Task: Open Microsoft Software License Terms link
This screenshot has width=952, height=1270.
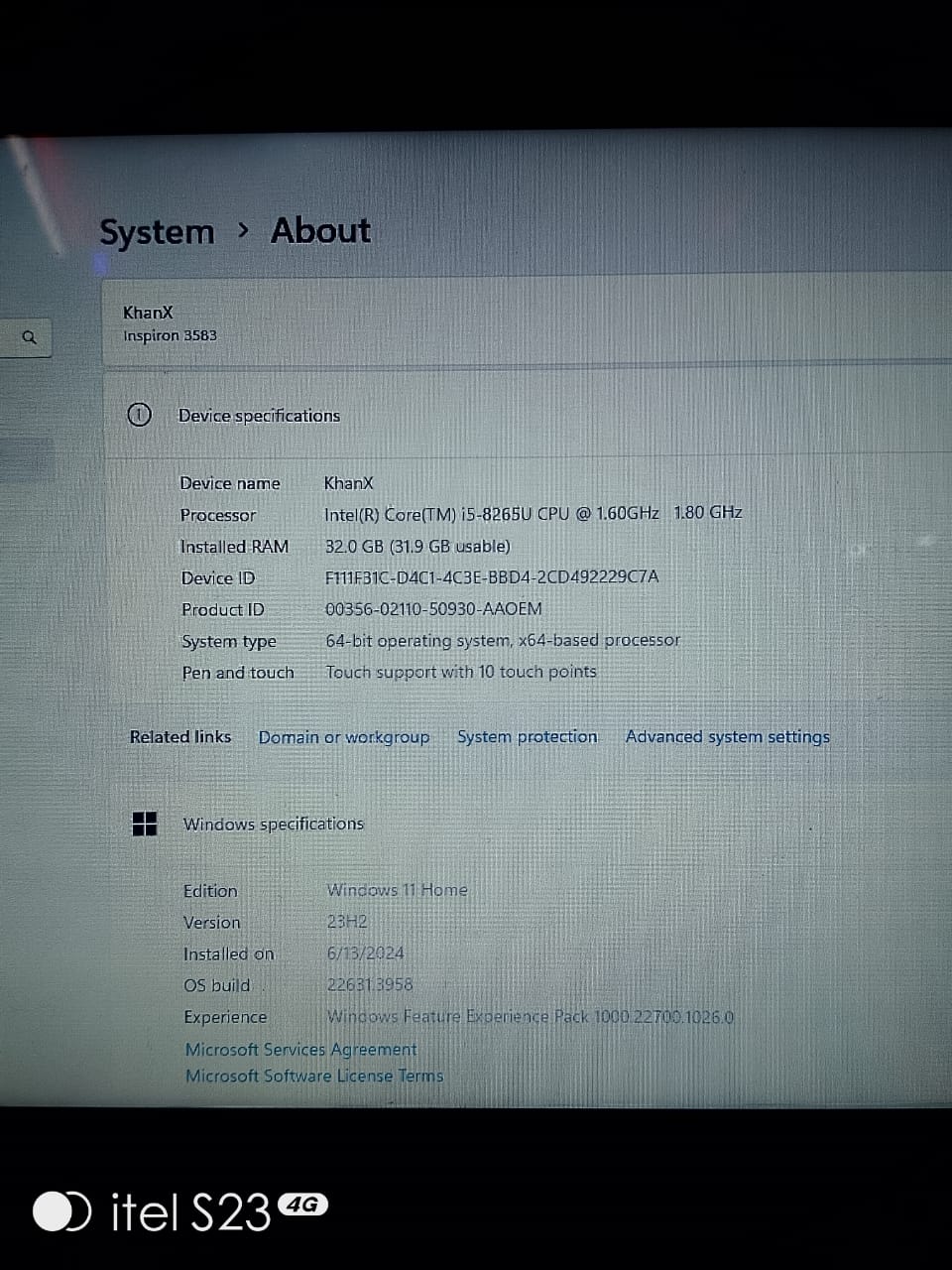Action: 313,1076
